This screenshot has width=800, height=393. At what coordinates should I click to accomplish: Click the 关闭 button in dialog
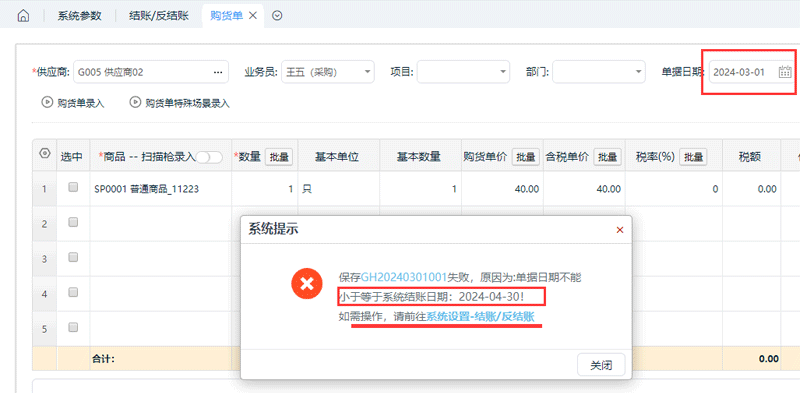601,365
